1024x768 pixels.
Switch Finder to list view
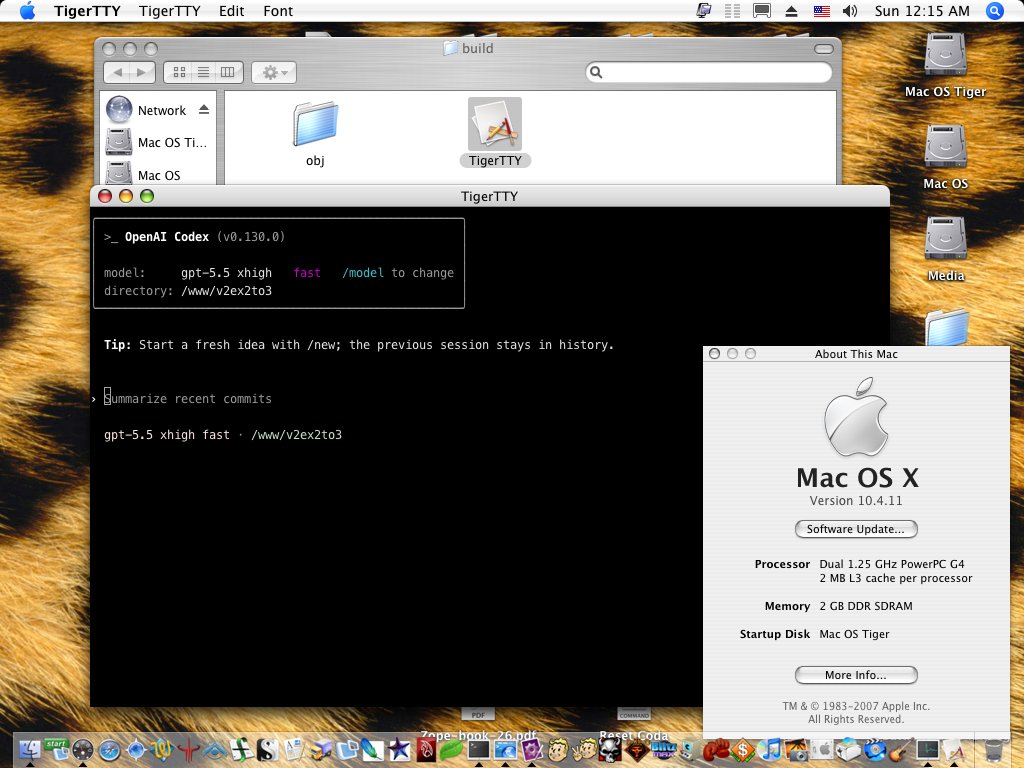tap(204, 72)
